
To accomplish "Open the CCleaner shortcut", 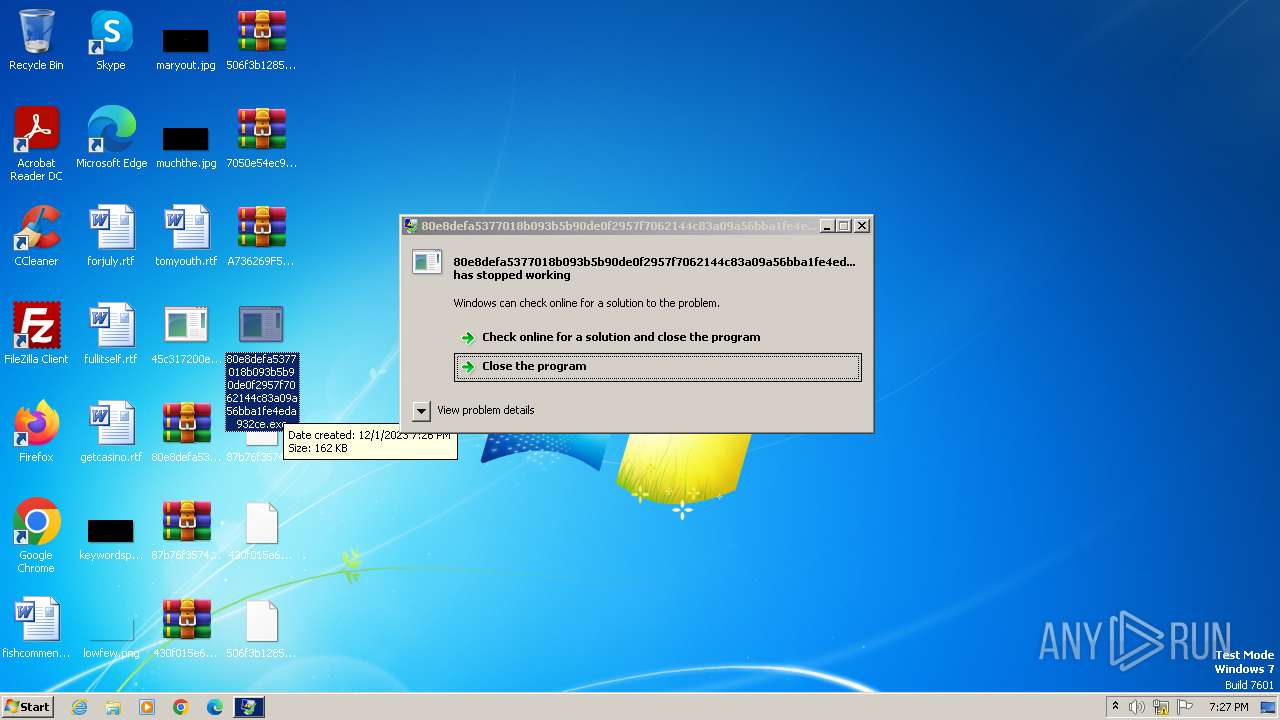I will (36, 236).
